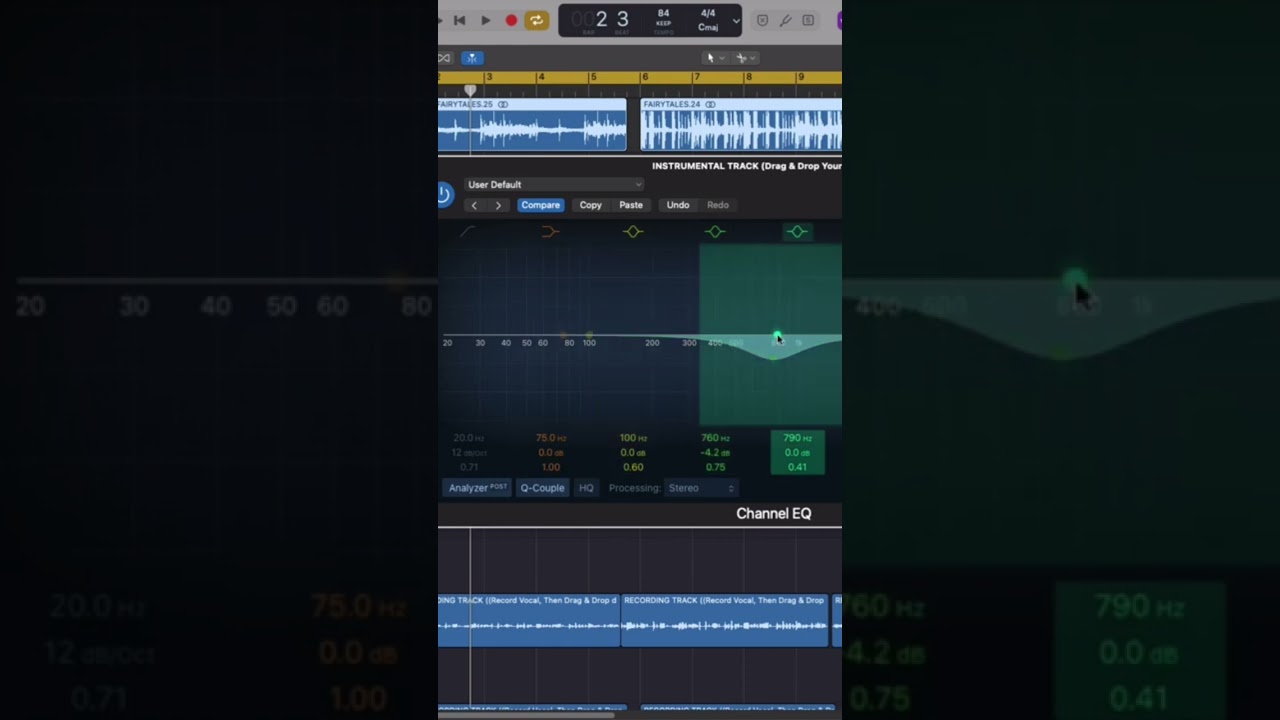
Task: Toggle the blue catch playhead button
Action: (x=472, y=58)
